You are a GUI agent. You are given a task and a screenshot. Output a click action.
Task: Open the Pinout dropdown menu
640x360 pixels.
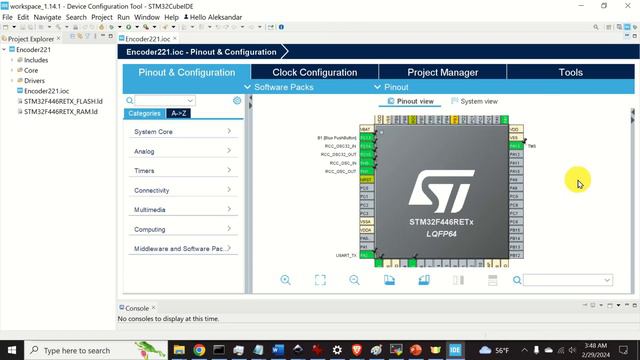pyautogui.click(x=391, y=87)
